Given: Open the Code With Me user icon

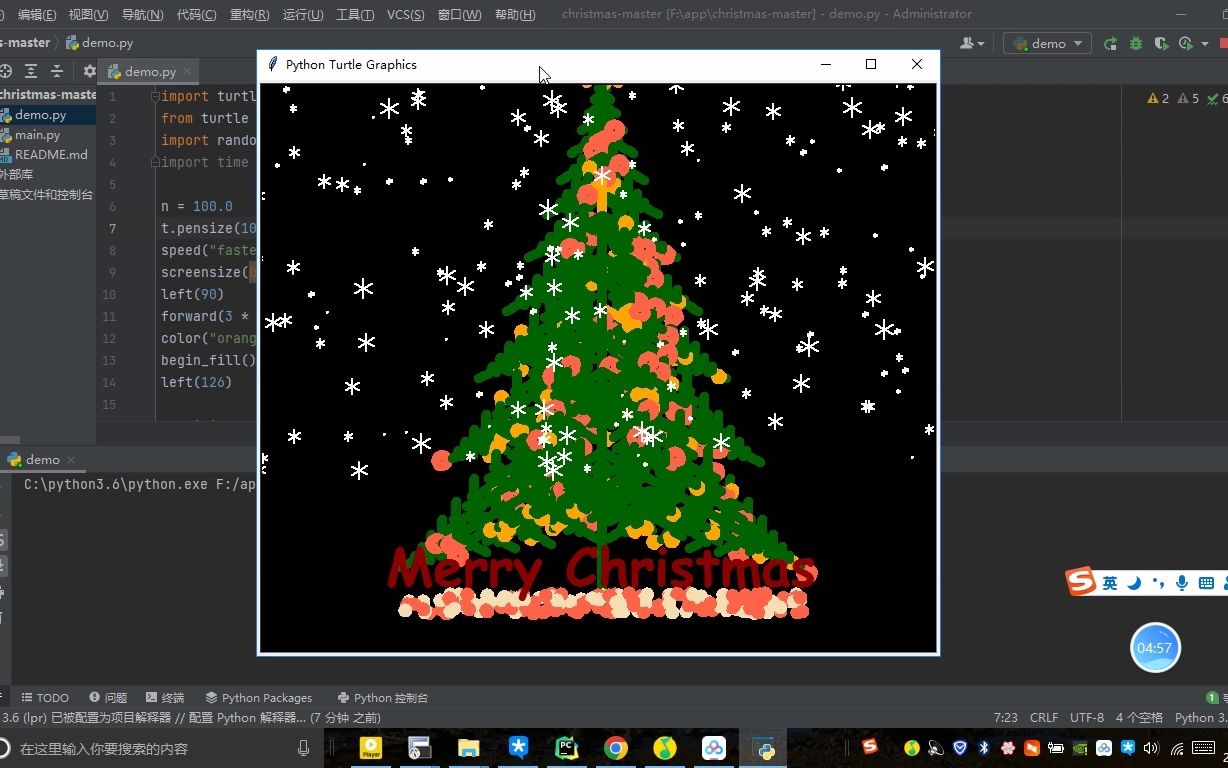Looking at the screenshot, I should (x=966, y=43).
